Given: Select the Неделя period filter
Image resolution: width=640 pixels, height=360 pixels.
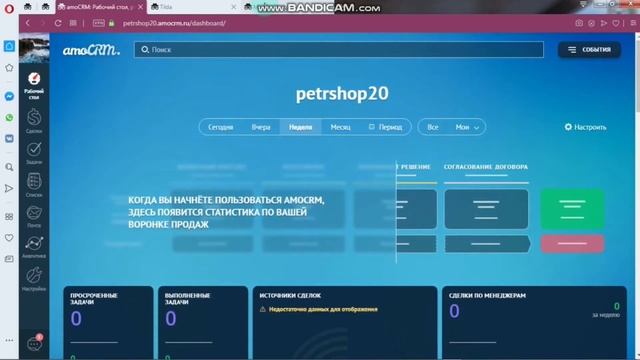Looking at the screenshot, I should pos(300,127).
